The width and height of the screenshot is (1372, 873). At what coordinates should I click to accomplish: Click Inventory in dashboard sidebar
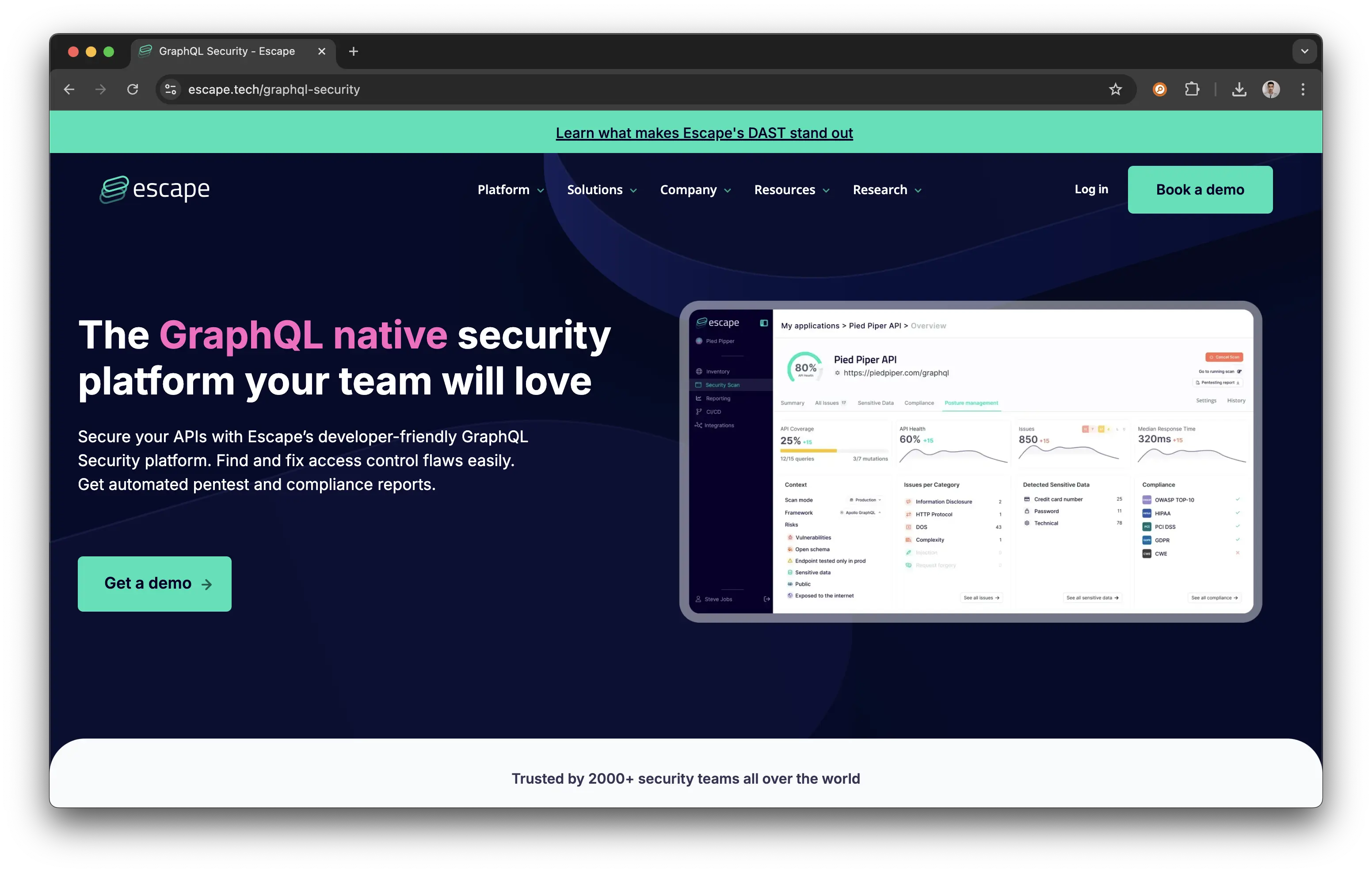(x=712, y=371)
